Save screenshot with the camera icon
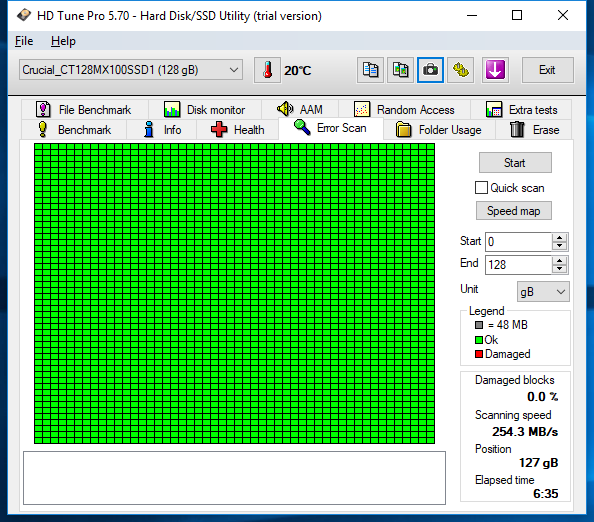The image size is (594, 522). click(430, 70)
